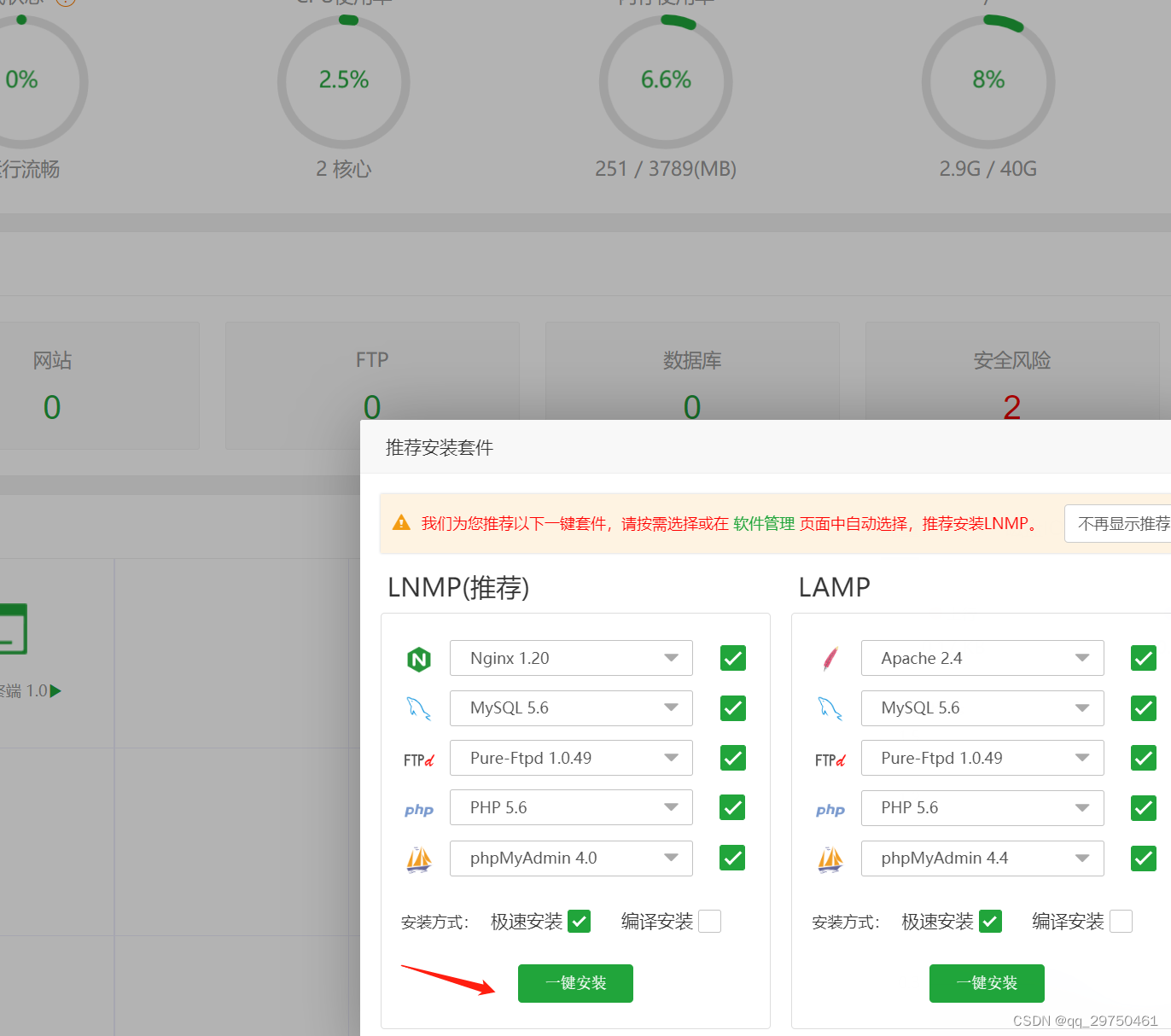Uncheck the LAMP PHP 5.6 checkbox

tap(1144, 807)
